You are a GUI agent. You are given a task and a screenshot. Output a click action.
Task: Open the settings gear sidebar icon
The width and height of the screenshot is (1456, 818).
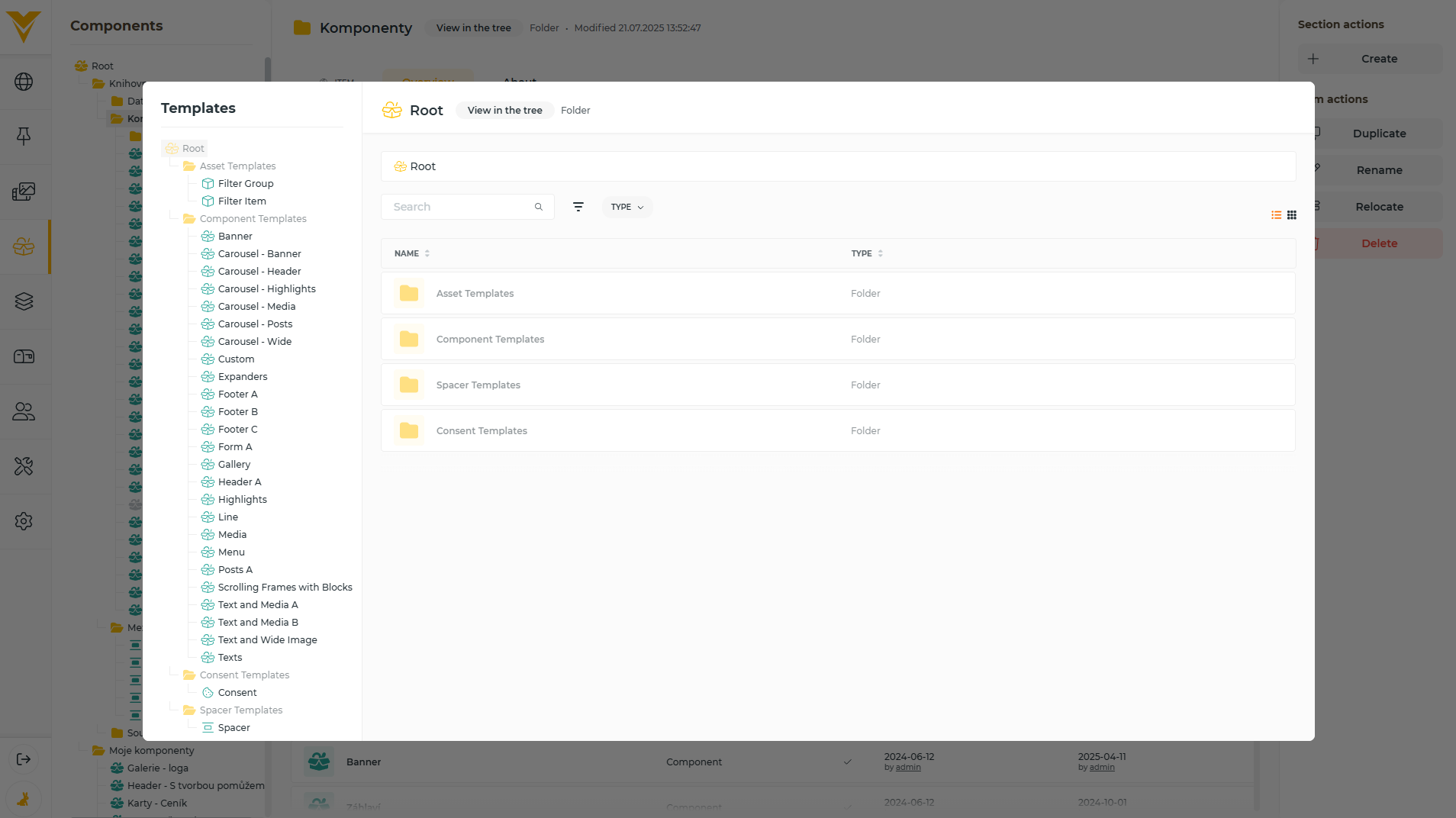click(24, 521)
